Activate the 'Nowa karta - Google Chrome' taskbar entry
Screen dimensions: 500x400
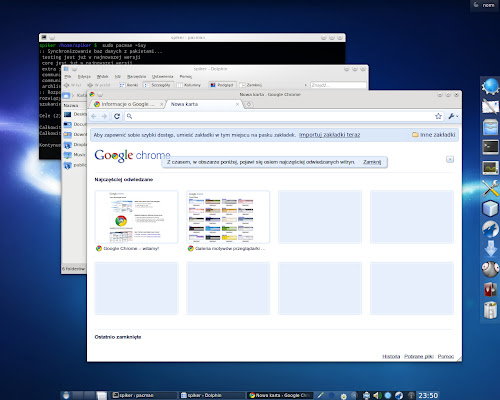click(x=280, y=395)
